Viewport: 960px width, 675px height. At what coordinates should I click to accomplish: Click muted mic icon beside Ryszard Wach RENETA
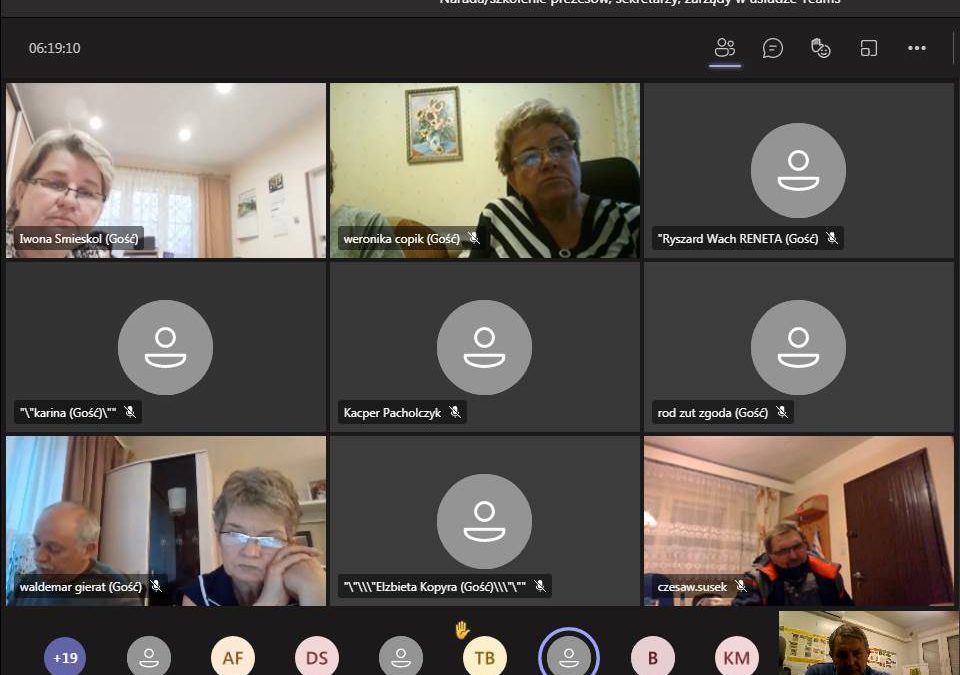831,238
